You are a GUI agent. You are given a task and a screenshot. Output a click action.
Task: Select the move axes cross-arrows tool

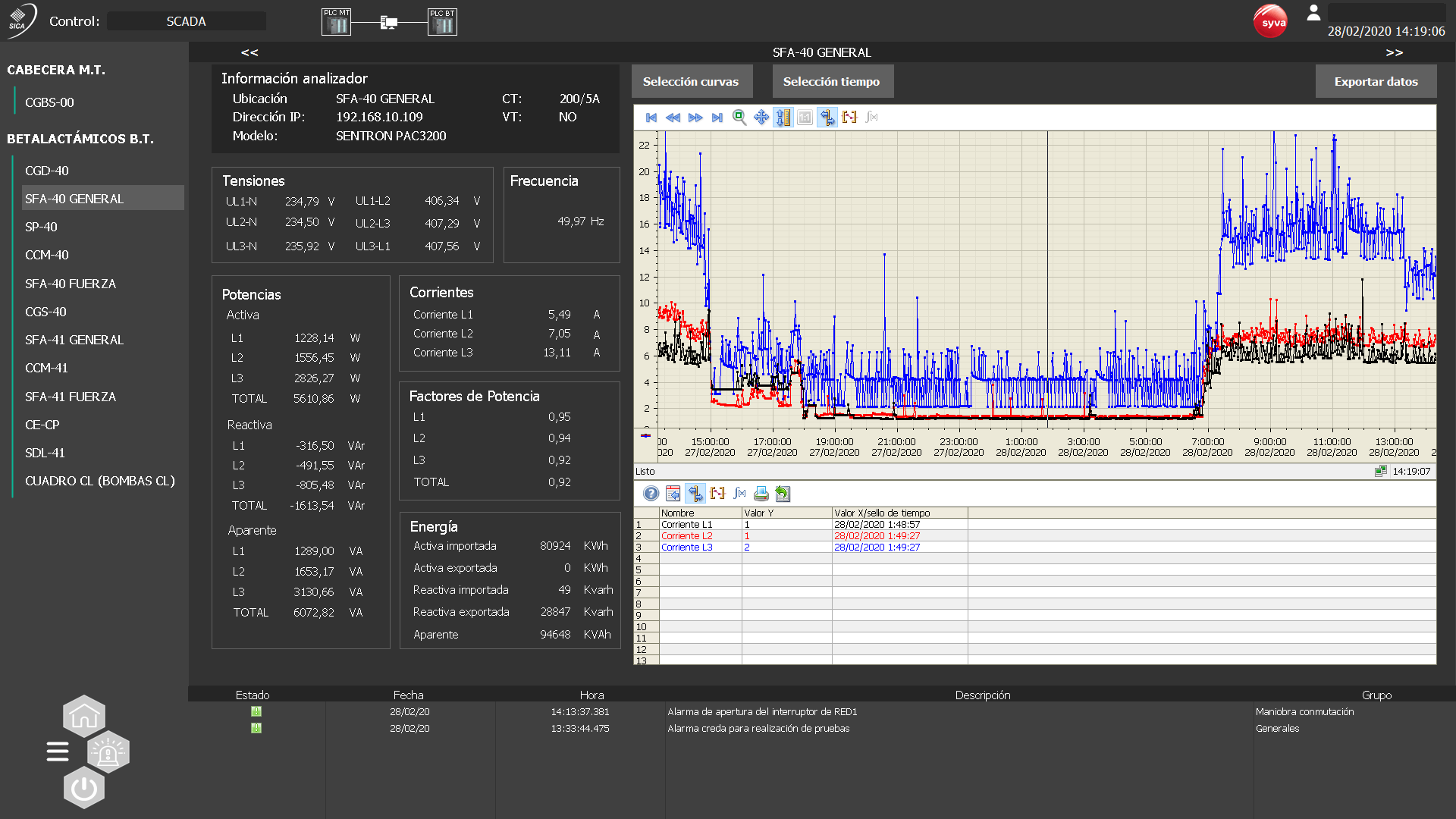pos(761,118)
